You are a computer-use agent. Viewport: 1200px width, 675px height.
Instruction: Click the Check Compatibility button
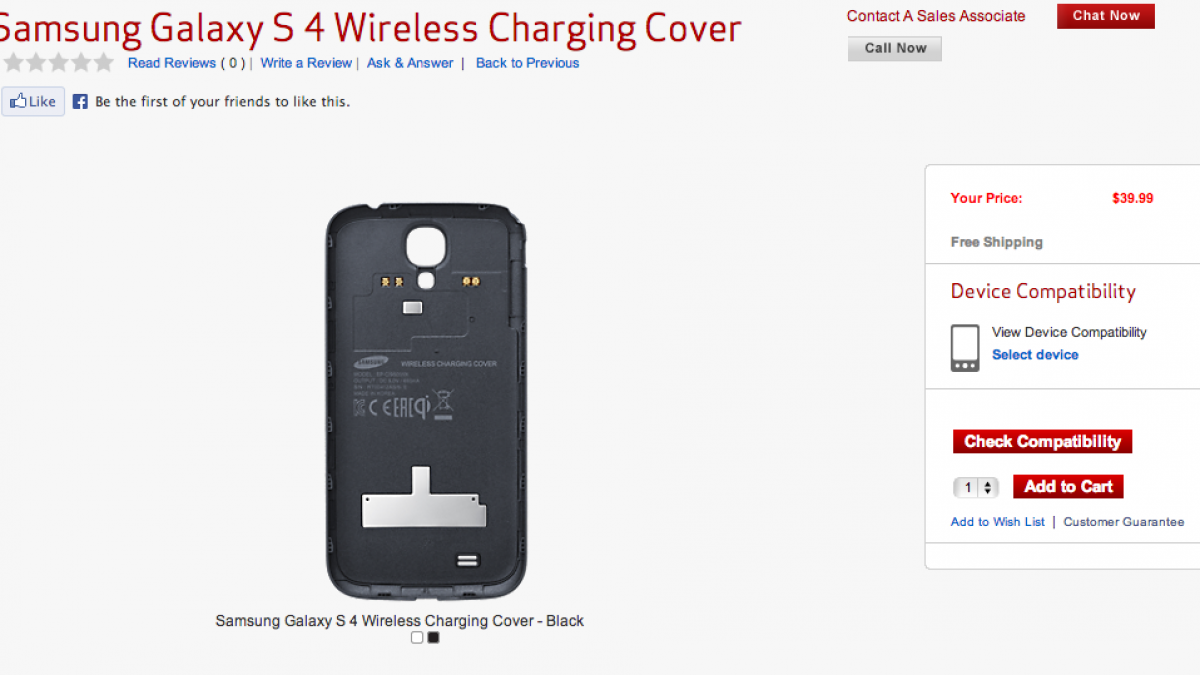click(x=1042, y=441)
